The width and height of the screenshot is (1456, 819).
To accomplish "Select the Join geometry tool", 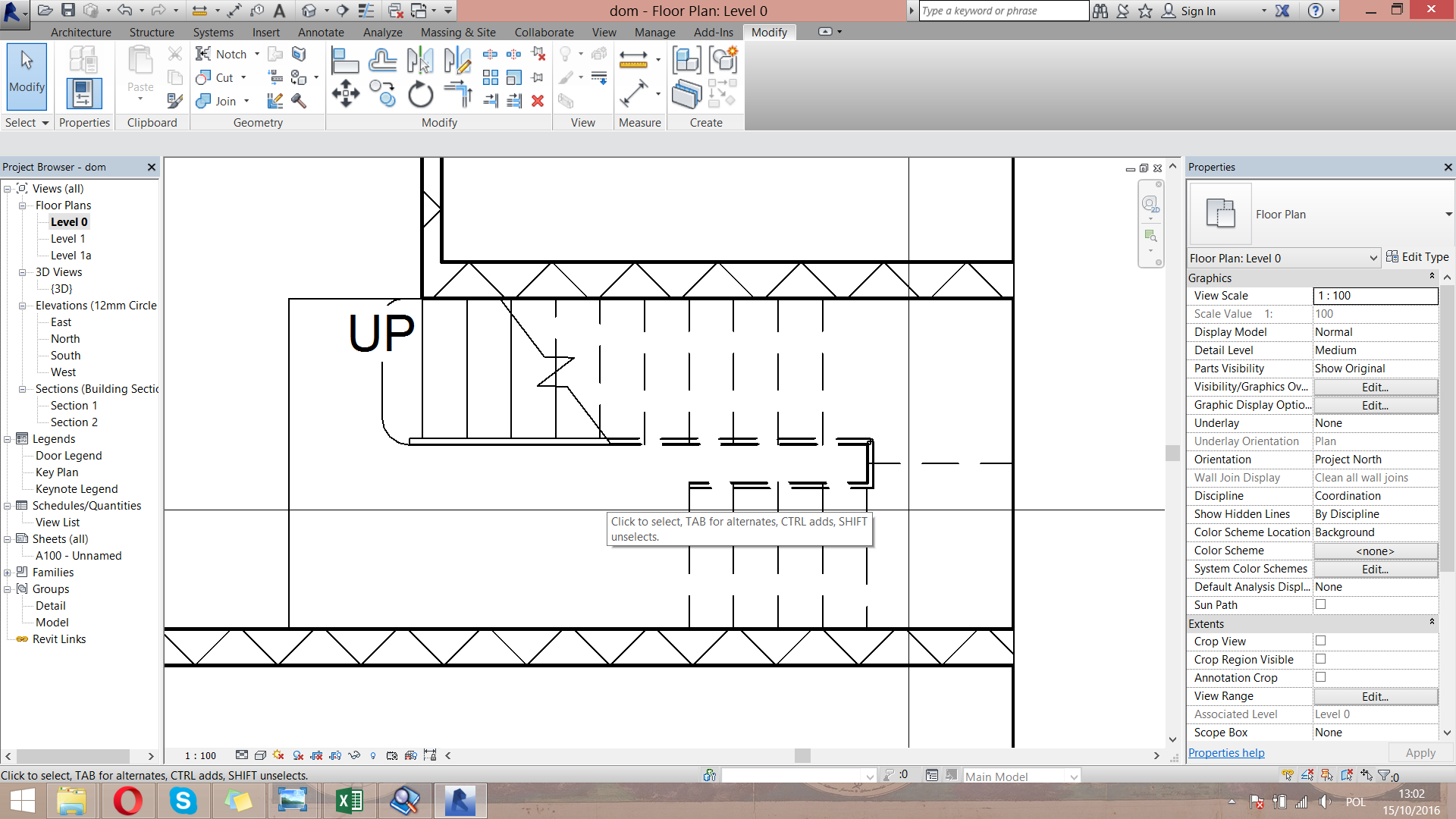I will click(216, 101).
